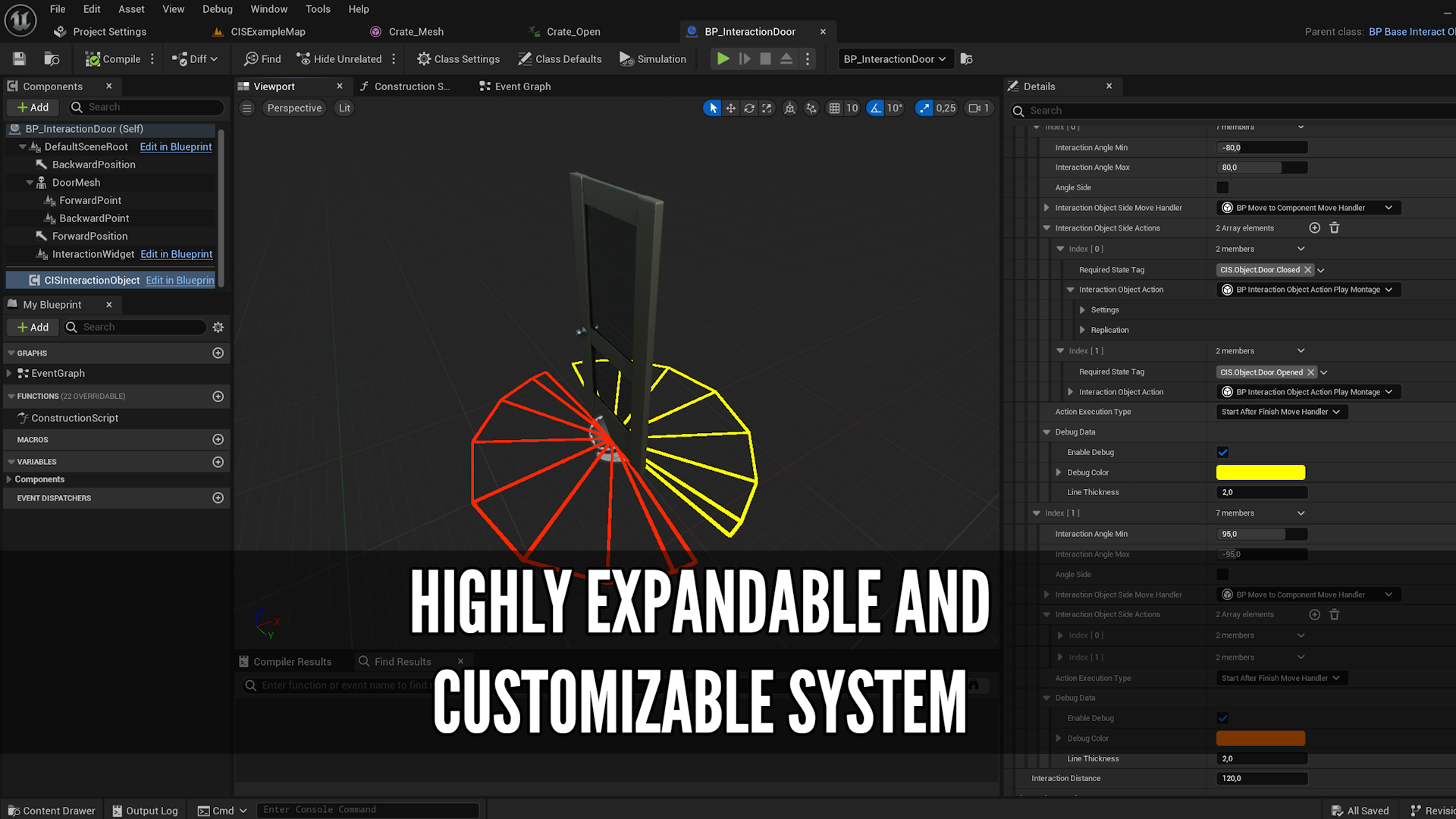Click Edit in Blueprint link for DefaultSceneRoot
The image size is (1456, 819).
click(176, 147)
